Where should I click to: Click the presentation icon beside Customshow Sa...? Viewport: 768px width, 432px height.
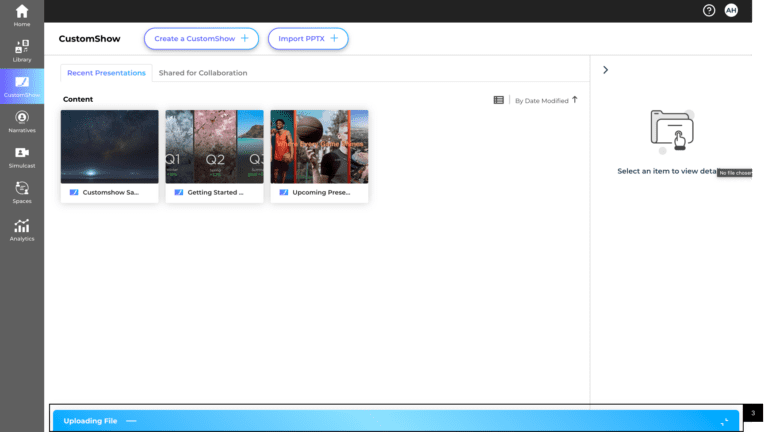(74, 192)
